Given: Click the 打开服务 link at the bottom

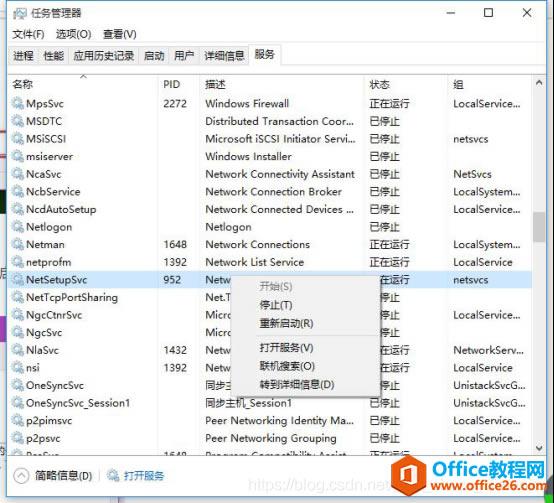Looking at the screenshot, I should point(144,476).
